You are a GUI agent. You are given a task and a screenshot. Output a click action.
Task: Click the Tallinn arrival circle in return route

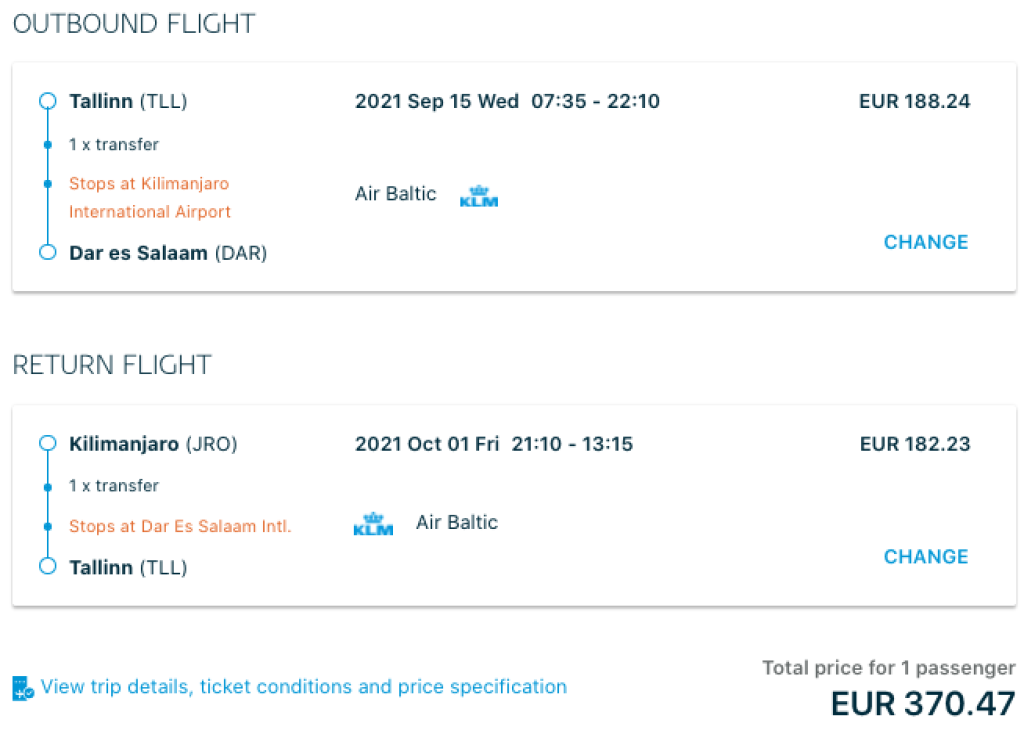(x=47, y=566)
